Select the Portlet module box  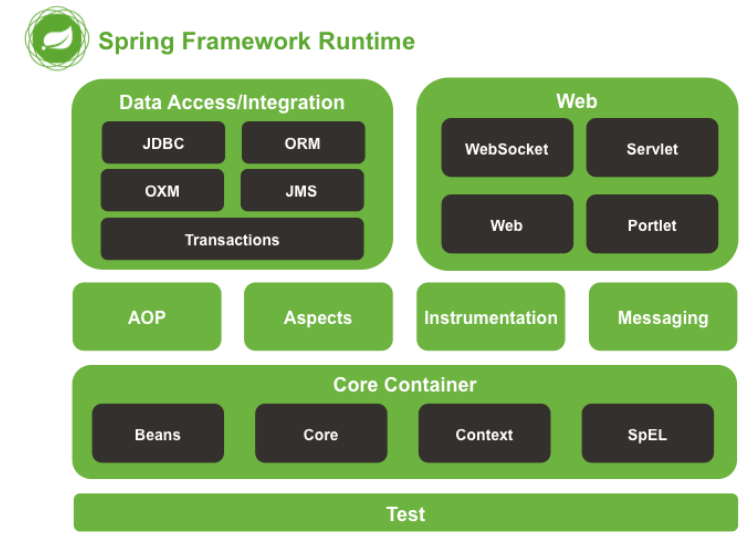point(652,224)
